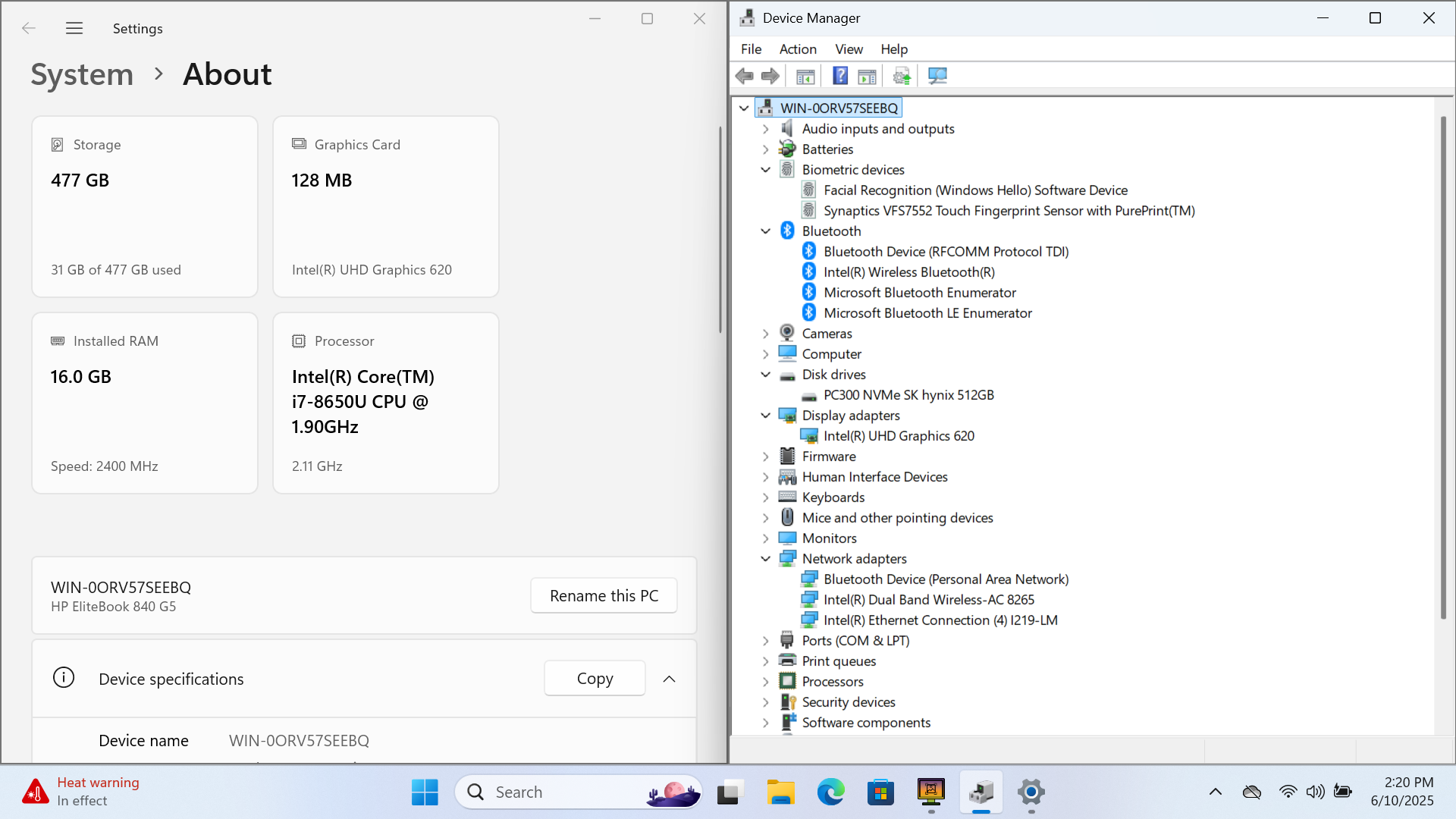This screenshot has height=819, width=1456.
Task: Open the View menu in Device Manager
Action: [x=849, y=49]
